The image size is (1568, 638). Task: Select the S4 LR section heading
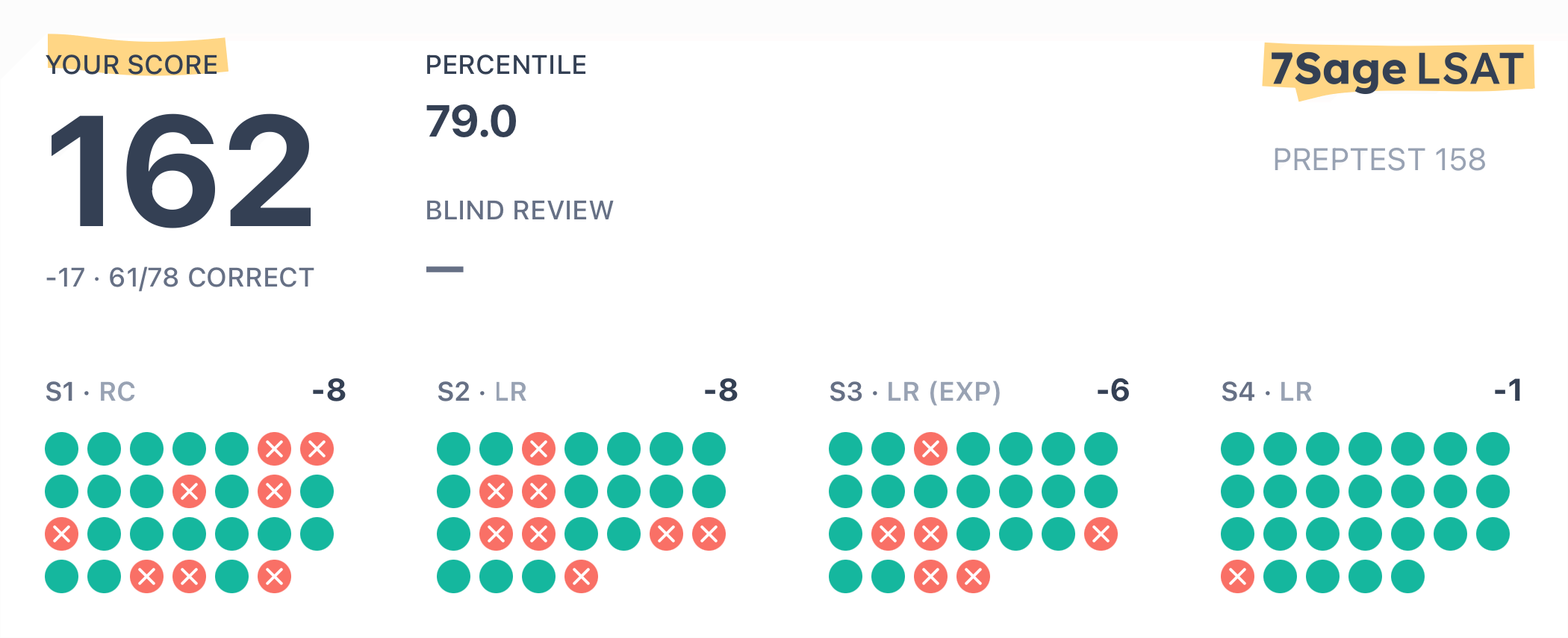[1266, 392]
